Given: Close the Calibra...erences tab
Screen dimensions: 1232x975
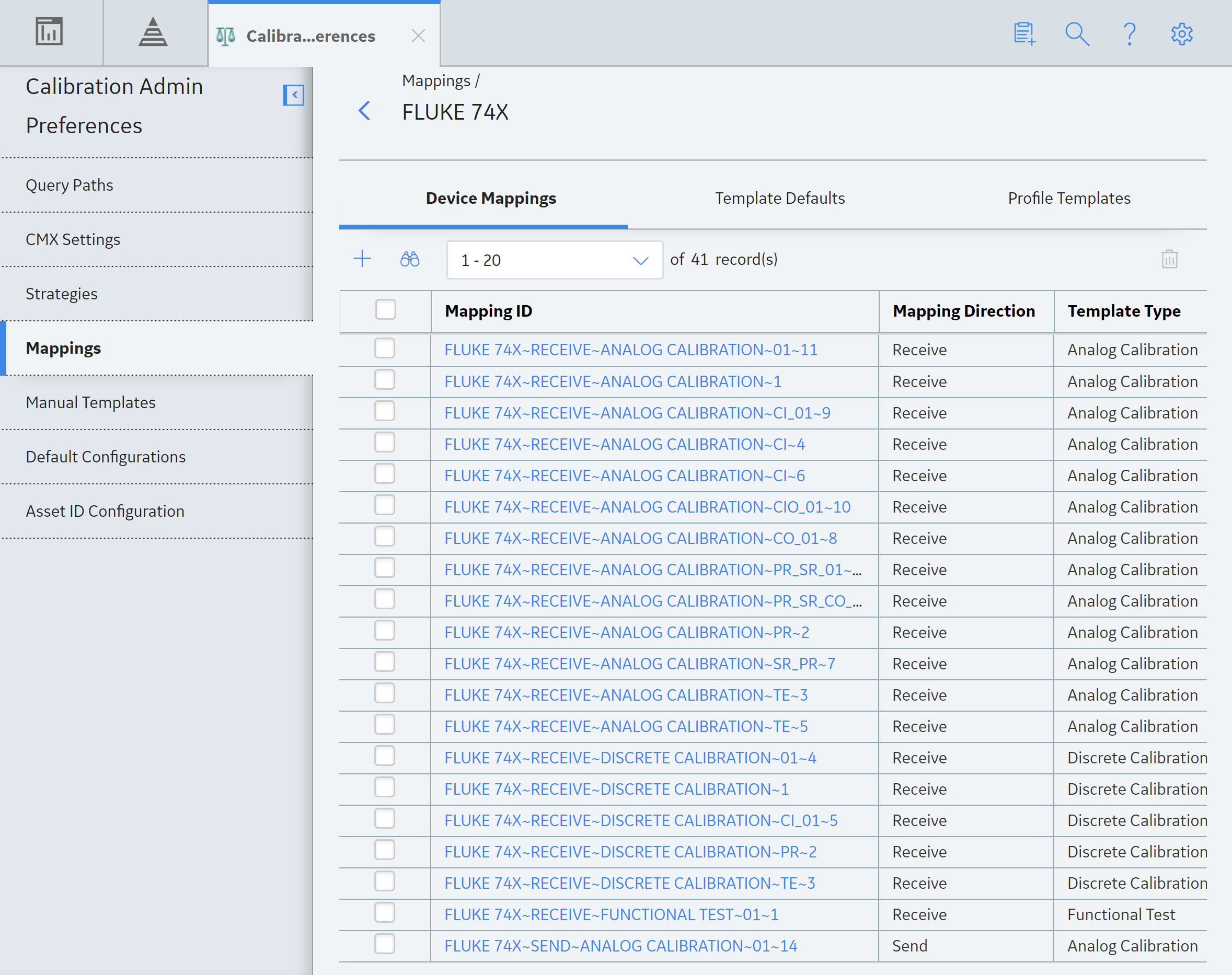Looking at the screenshot, I should click(419, 36).
